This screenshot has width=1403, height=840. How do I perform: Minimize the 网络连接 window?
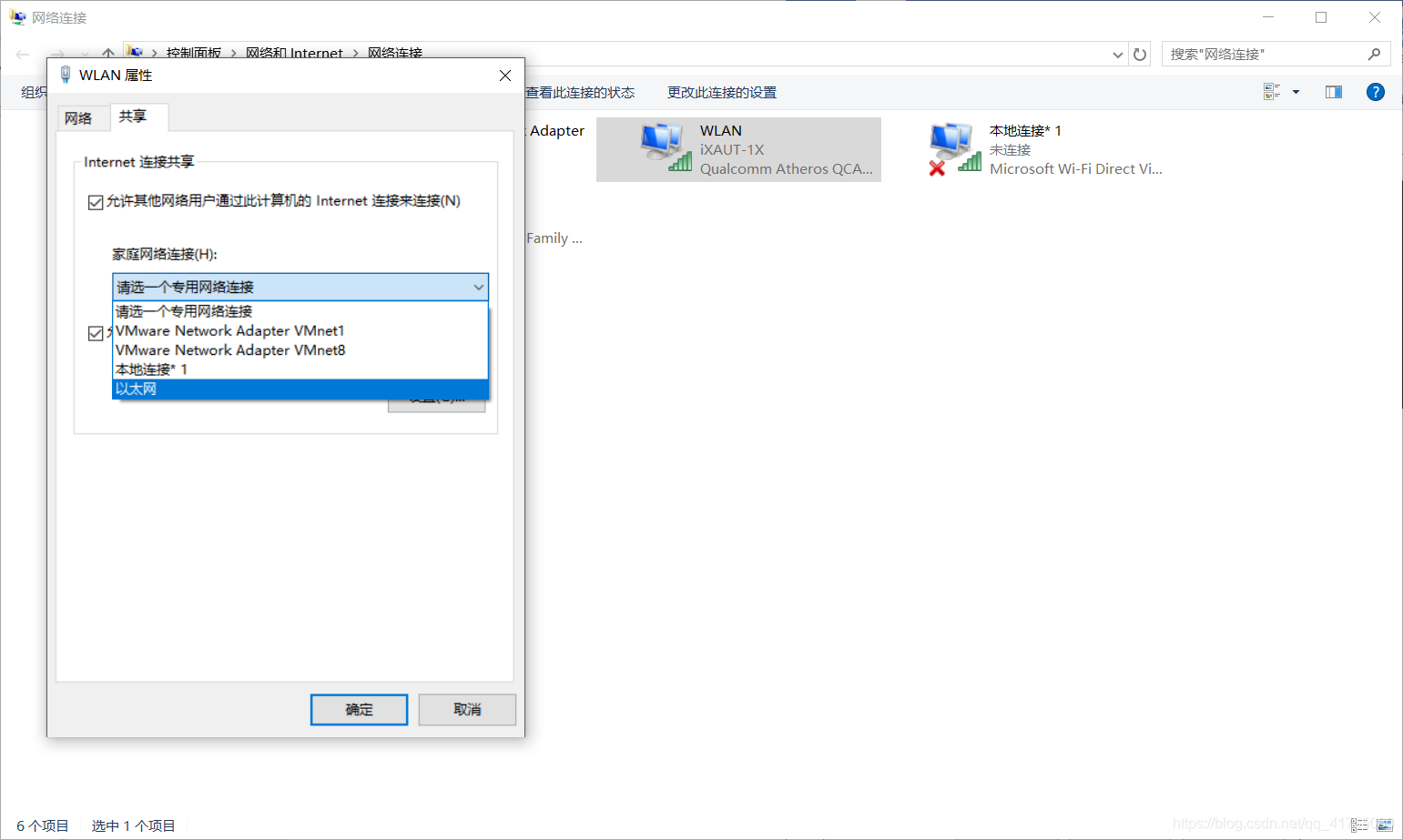(x=1268, y=17)
